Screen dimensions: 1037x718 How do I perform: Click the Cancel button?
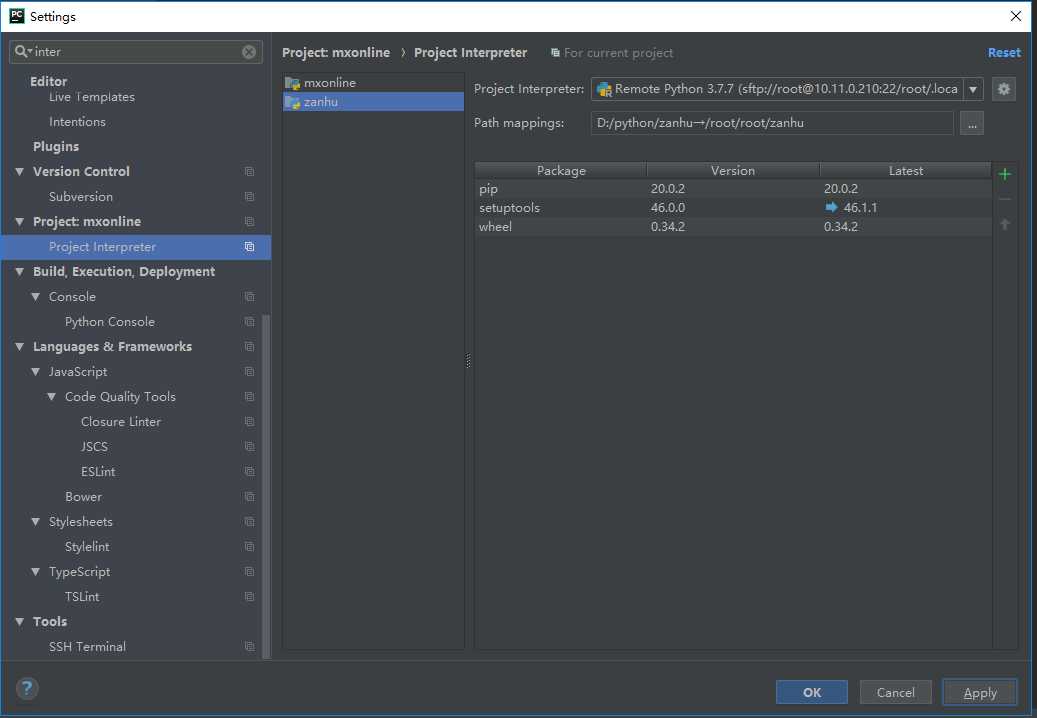(x=895, y=692)
